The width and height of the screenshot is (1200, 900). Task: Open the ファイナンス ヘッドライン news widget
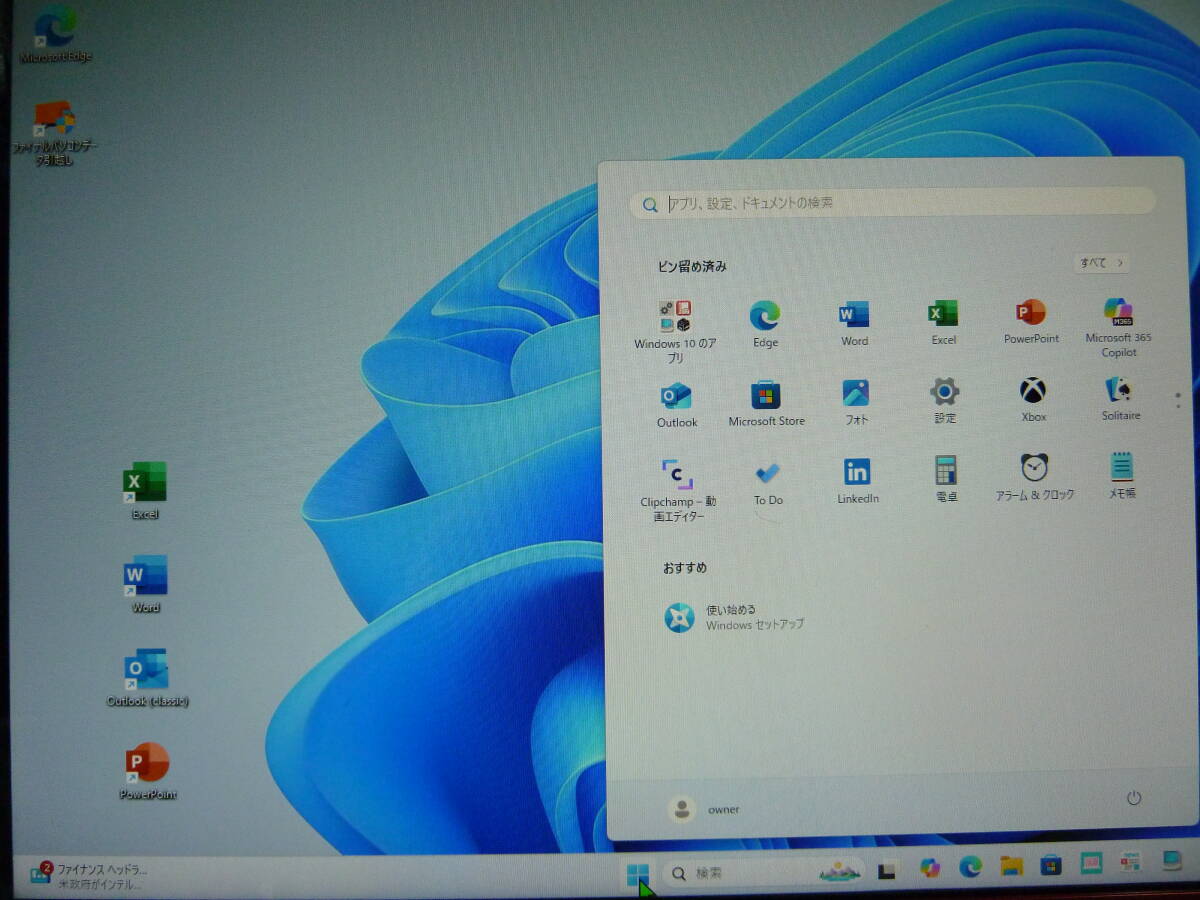[x=90, y=876]
